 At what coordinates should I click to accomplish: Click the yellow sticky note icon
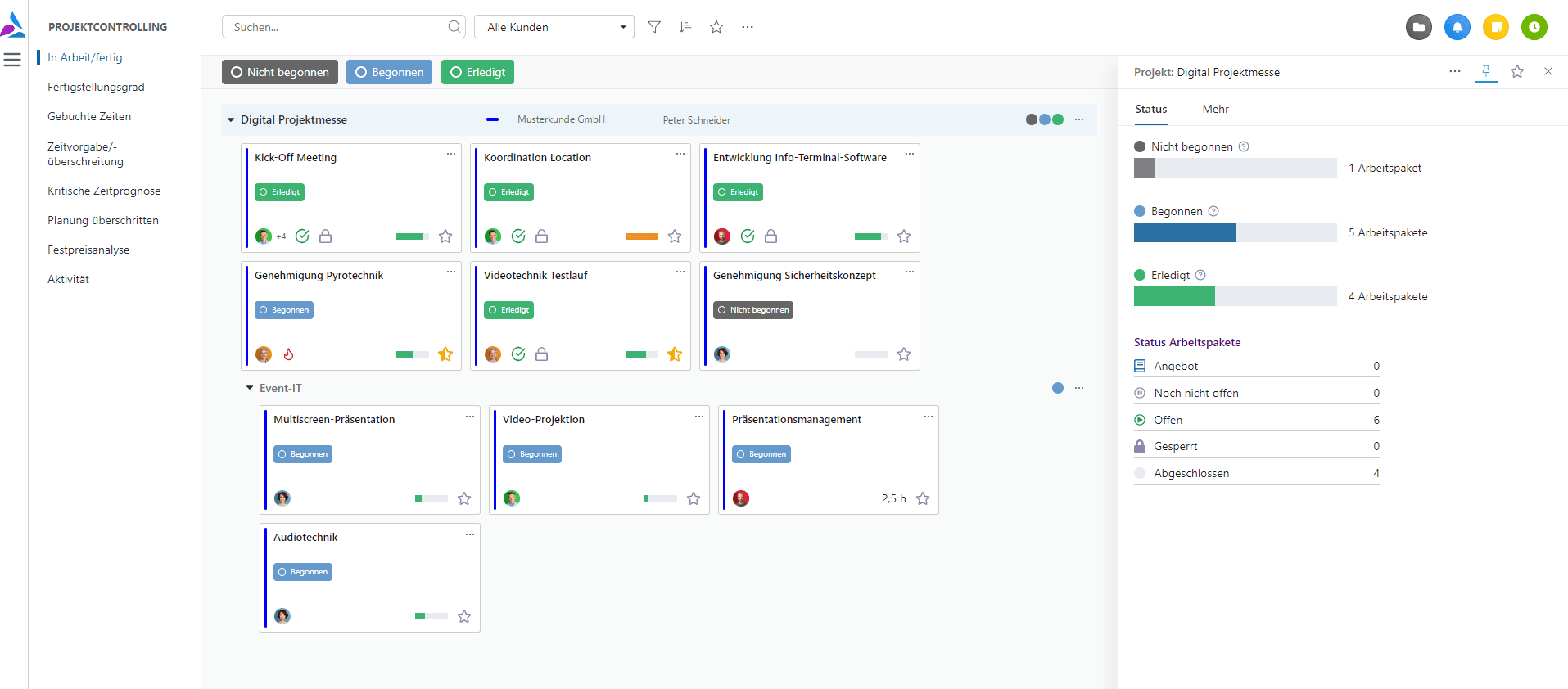[x=1495, y=27]
